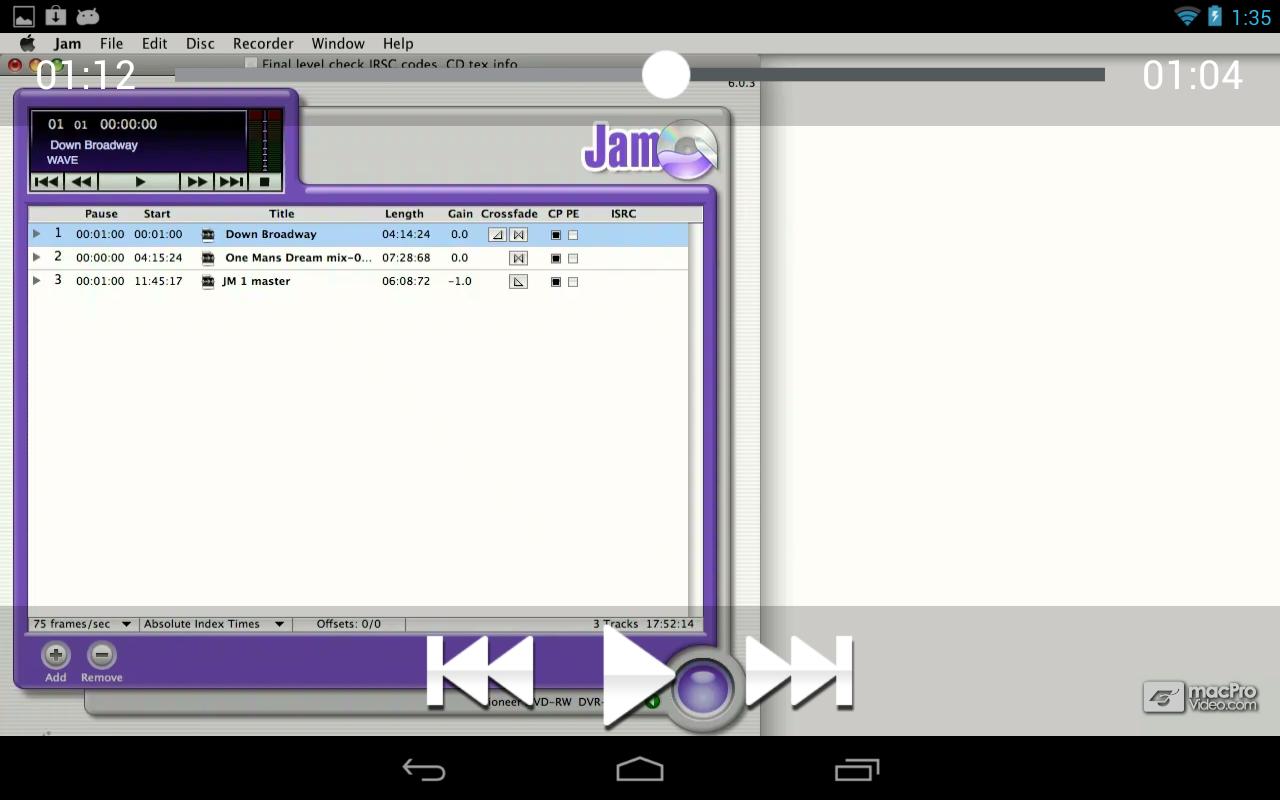The height and width of the screenshot is (800, 1280).
Task: Click the fade-out icon on JM 1 master row
Action: 518,282
